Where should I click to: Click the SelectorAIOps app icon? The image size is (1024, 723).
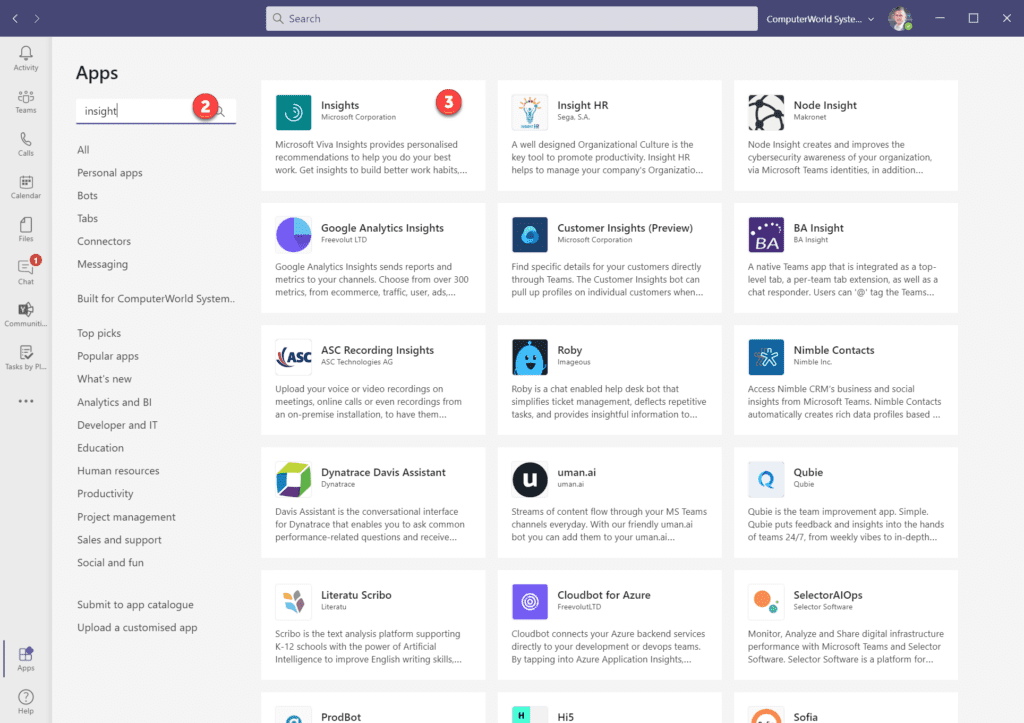point(766,602)
